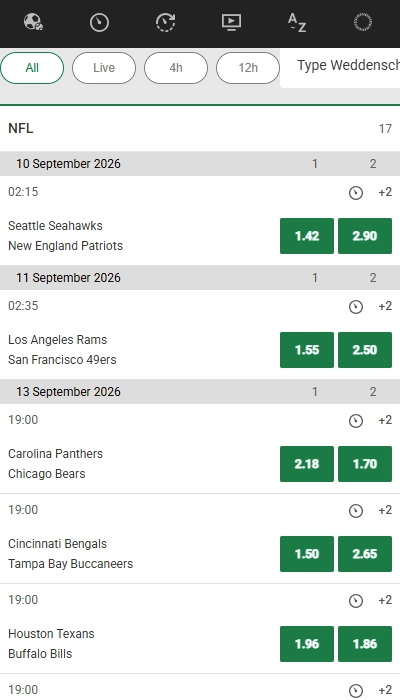This screenshot has width=400, height=700.
Task: Bet on Seattle Seahawks at 1.42
Action: 307,236
